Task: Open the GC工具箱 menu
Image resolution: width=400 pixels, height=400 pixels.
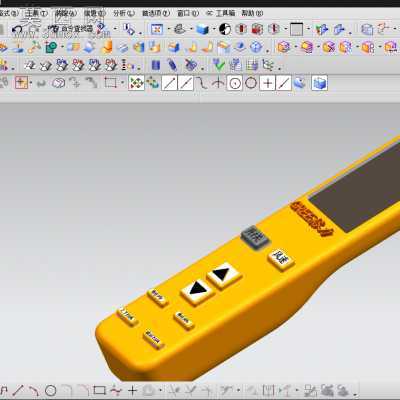Action: (x=220, y=13)
